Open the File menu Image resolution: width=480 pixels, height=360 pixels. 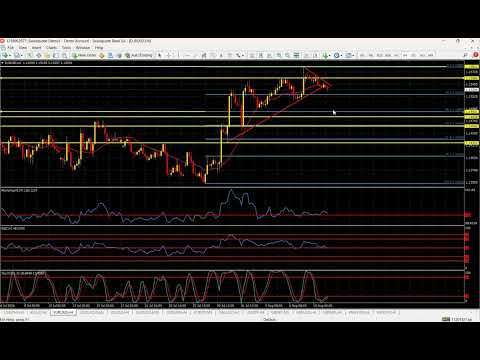(x=10, y=48)
